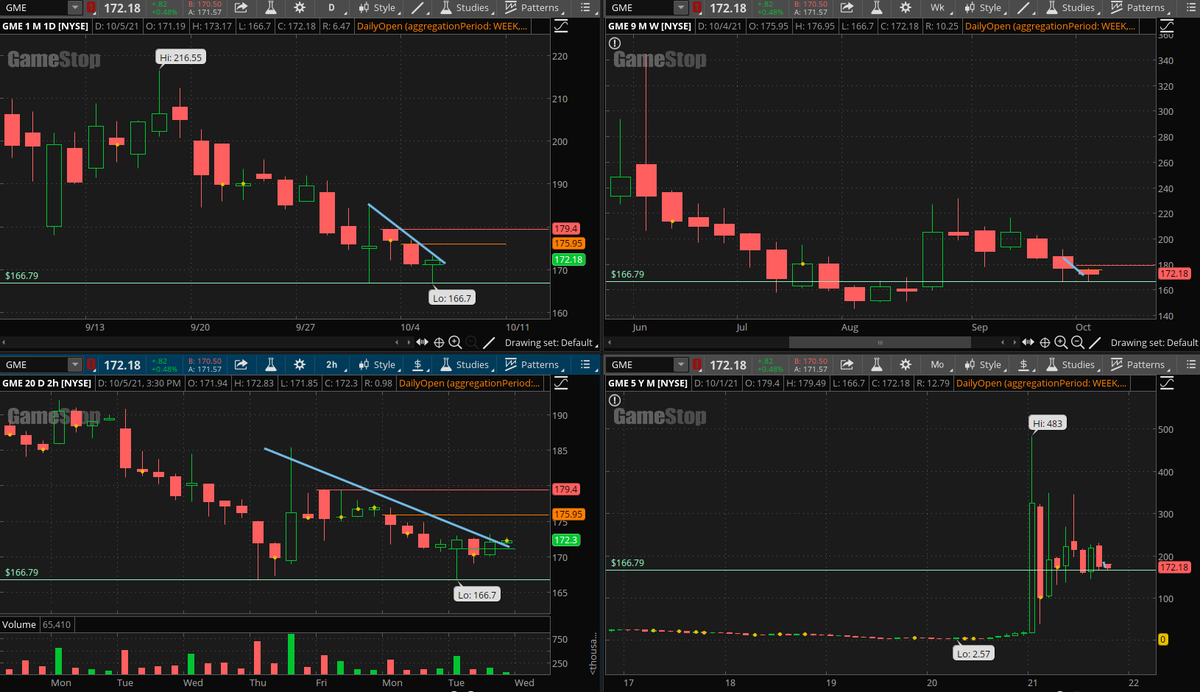Viewport: 1200px width, 692px height.
Task: Open chart settings gear on the daily chart
Action: click(x=299, y=8)
